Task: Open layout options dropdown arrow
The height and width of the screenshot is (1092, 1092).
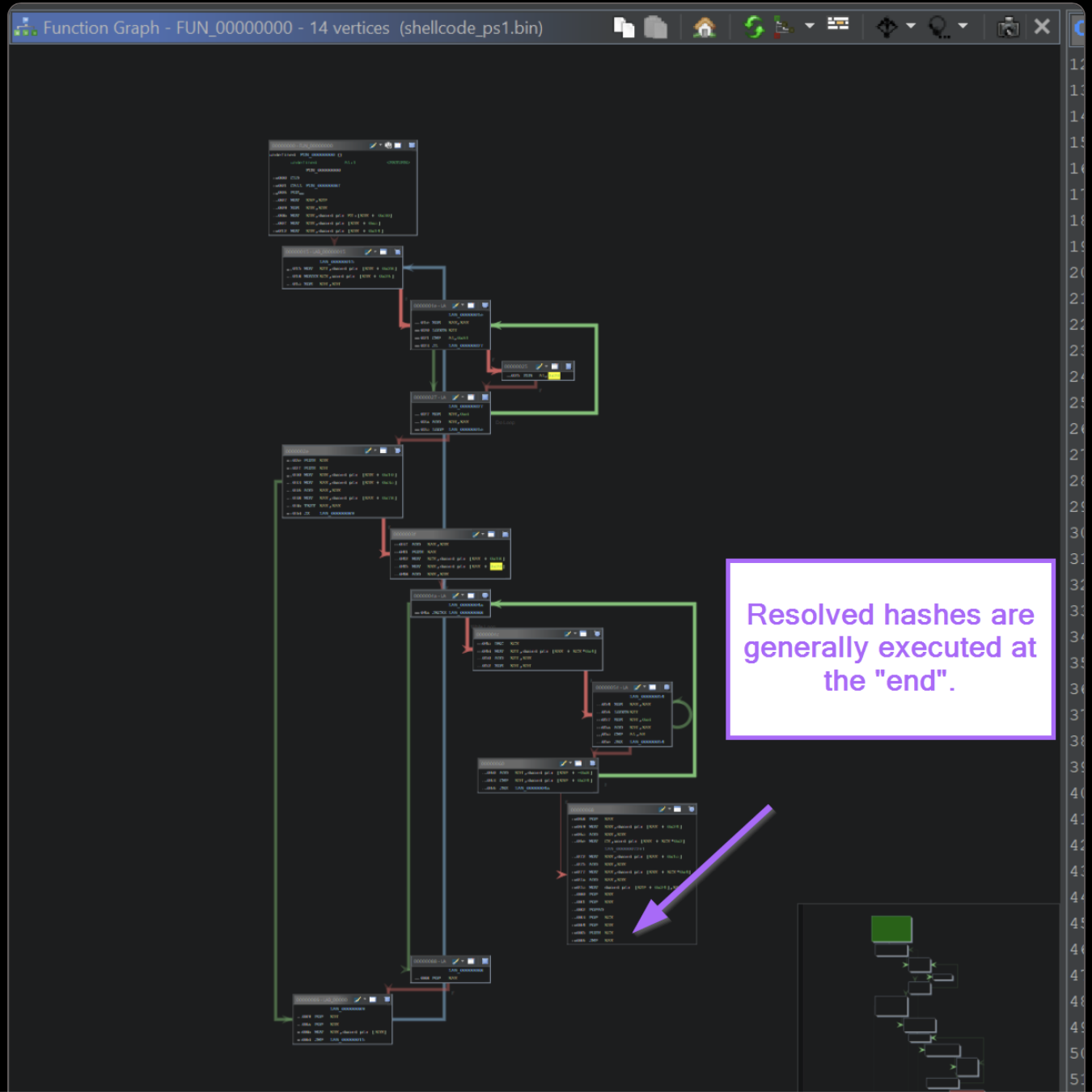Action: coord(810,26)
